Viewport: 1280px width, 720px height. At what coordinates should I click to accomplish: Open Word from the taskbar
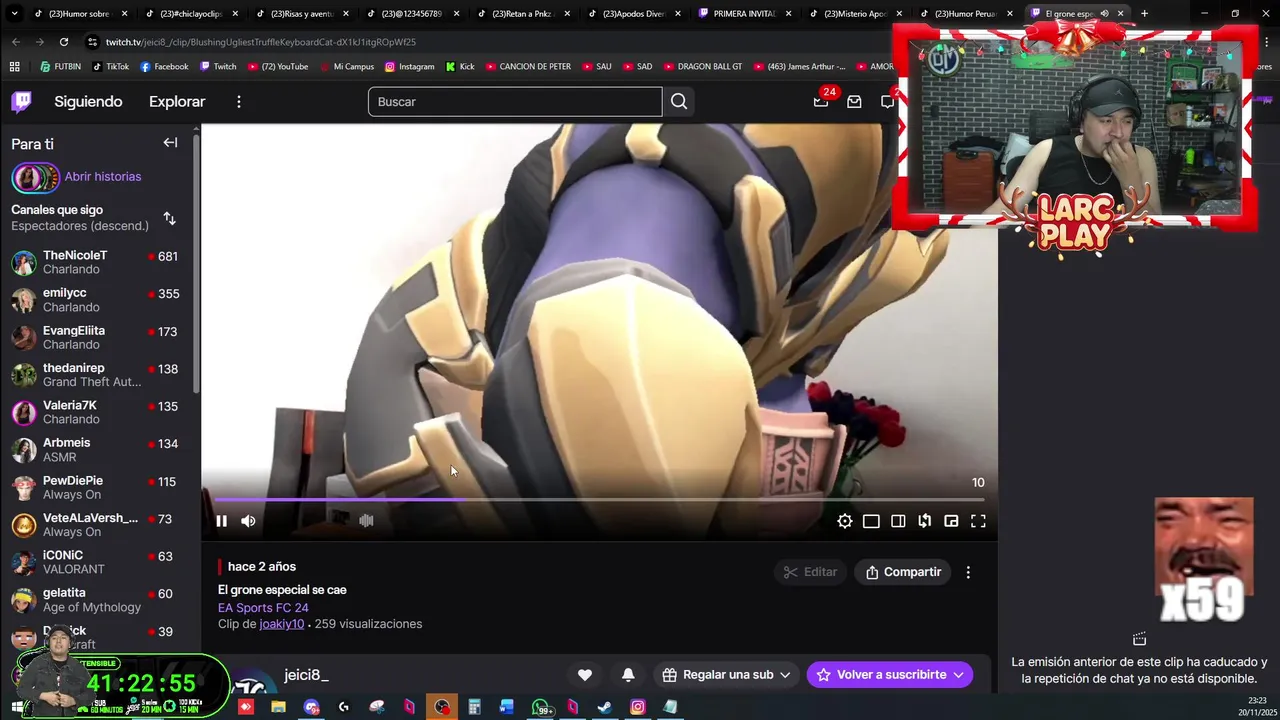click(507, 707)
